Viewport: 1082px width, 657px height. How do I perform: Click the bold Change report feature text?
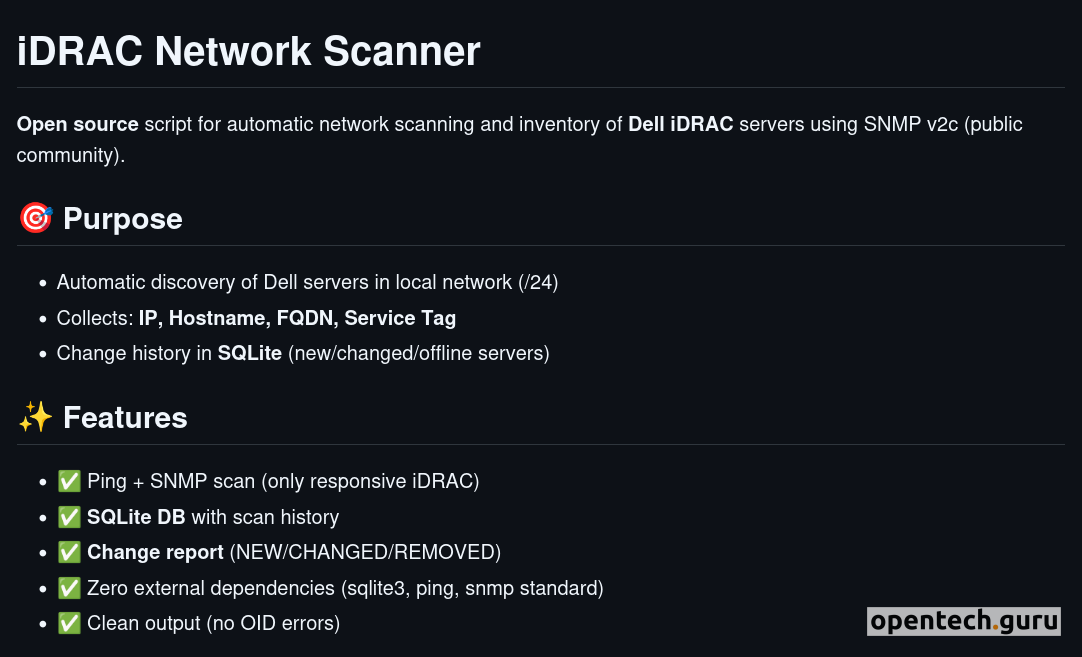(x=155, y=552)
